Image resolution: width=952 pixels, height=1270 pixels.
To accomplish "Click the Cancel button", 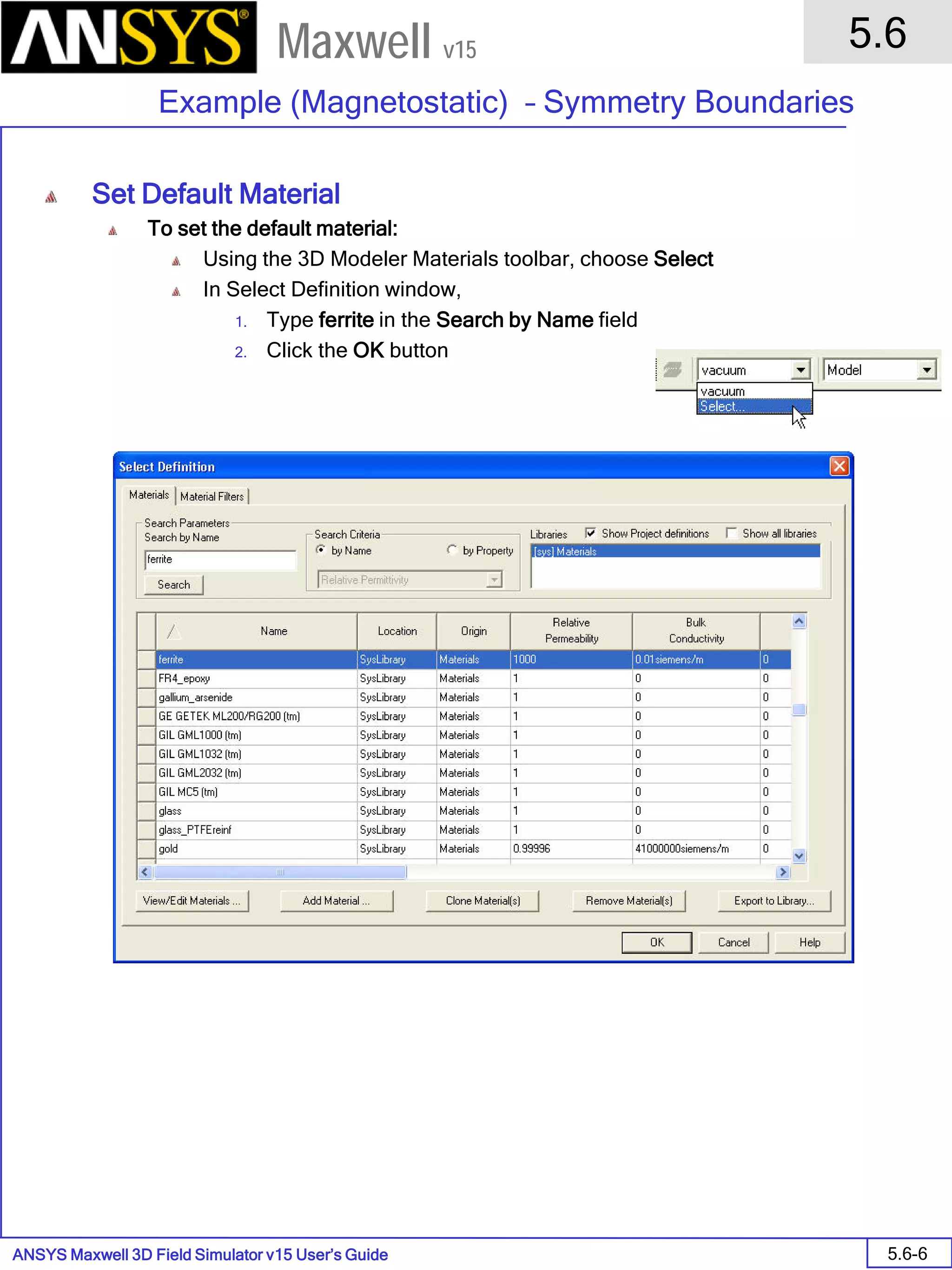I will pos(734,943).
